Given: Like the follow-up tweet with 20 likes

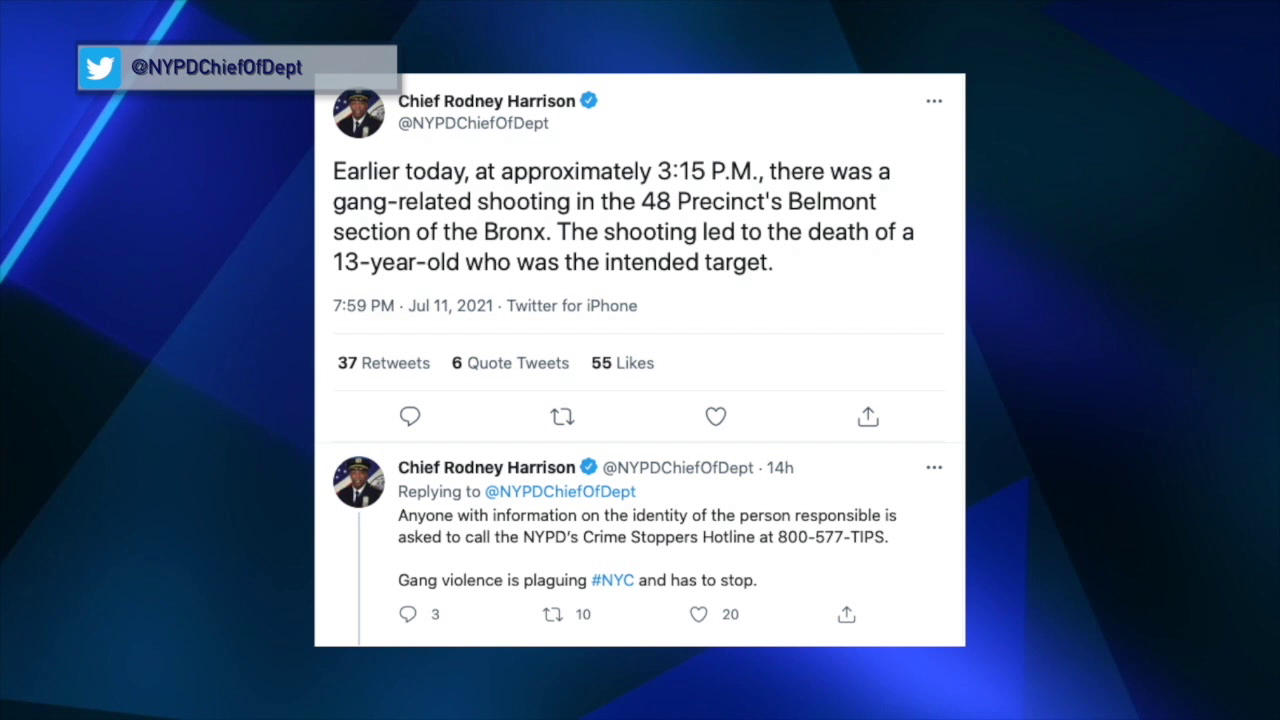Looking at the screenshot, I should tap(699, 614).
